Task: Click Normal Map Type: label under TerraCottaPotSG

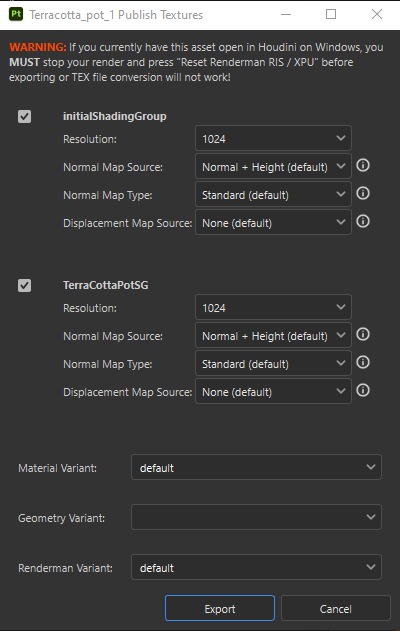Action: tap(107, 365)
